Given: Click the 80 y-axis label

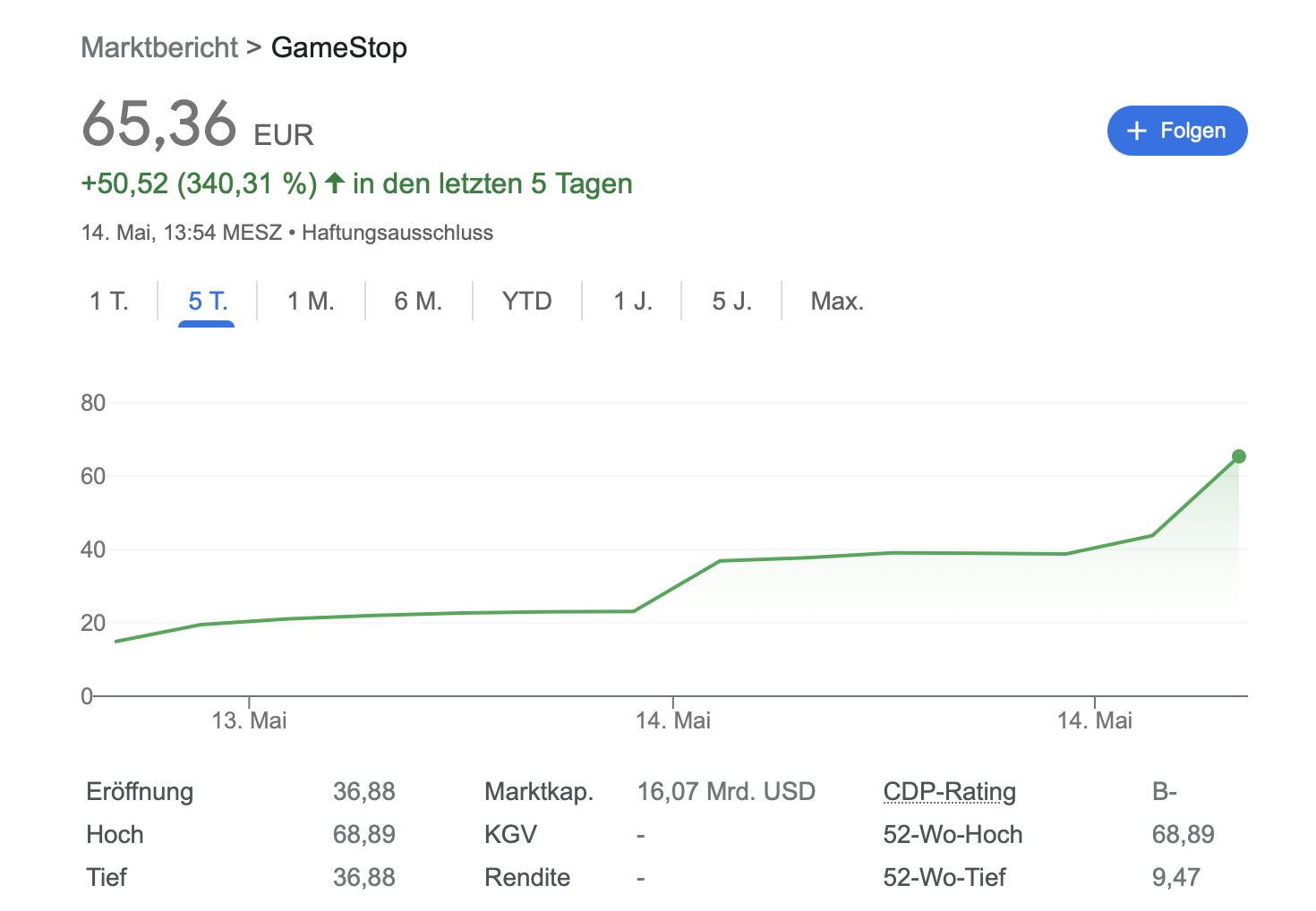Looking at the screenshot, I should 93,403.
